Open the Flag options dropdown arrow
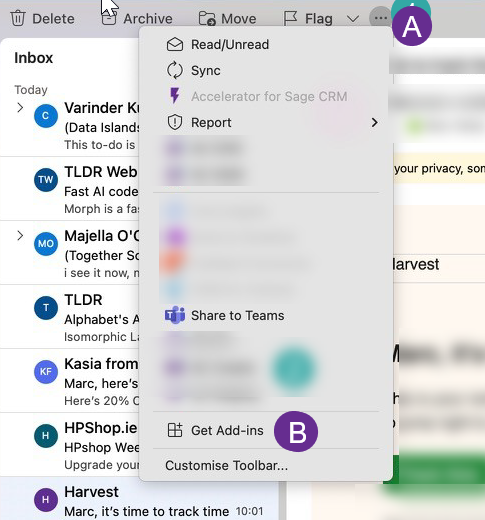Screen dimensions: 485x520 pos(352,19)
